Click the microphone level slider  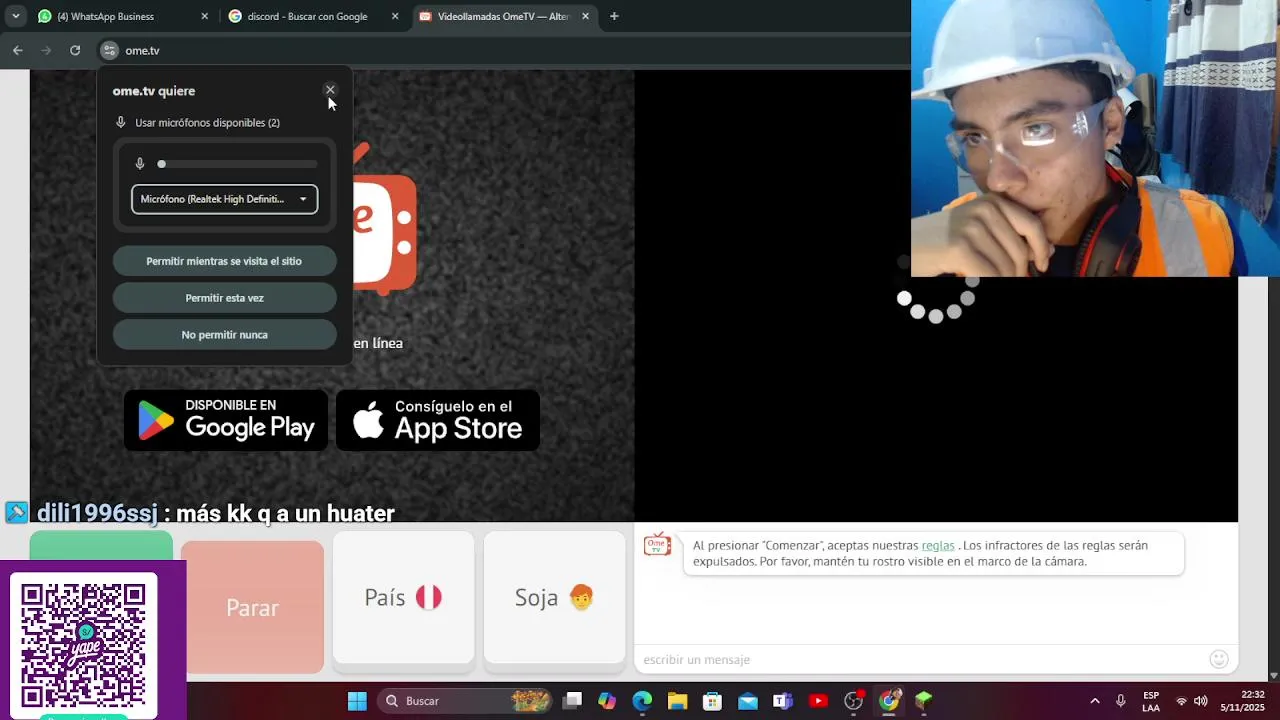(238, 164)
